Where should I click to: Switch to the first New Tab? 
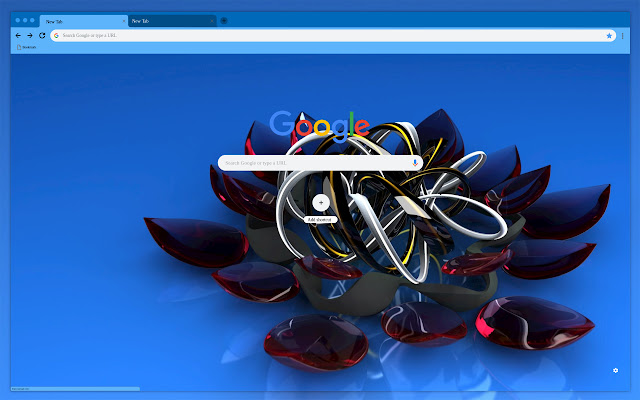(84, 21)
